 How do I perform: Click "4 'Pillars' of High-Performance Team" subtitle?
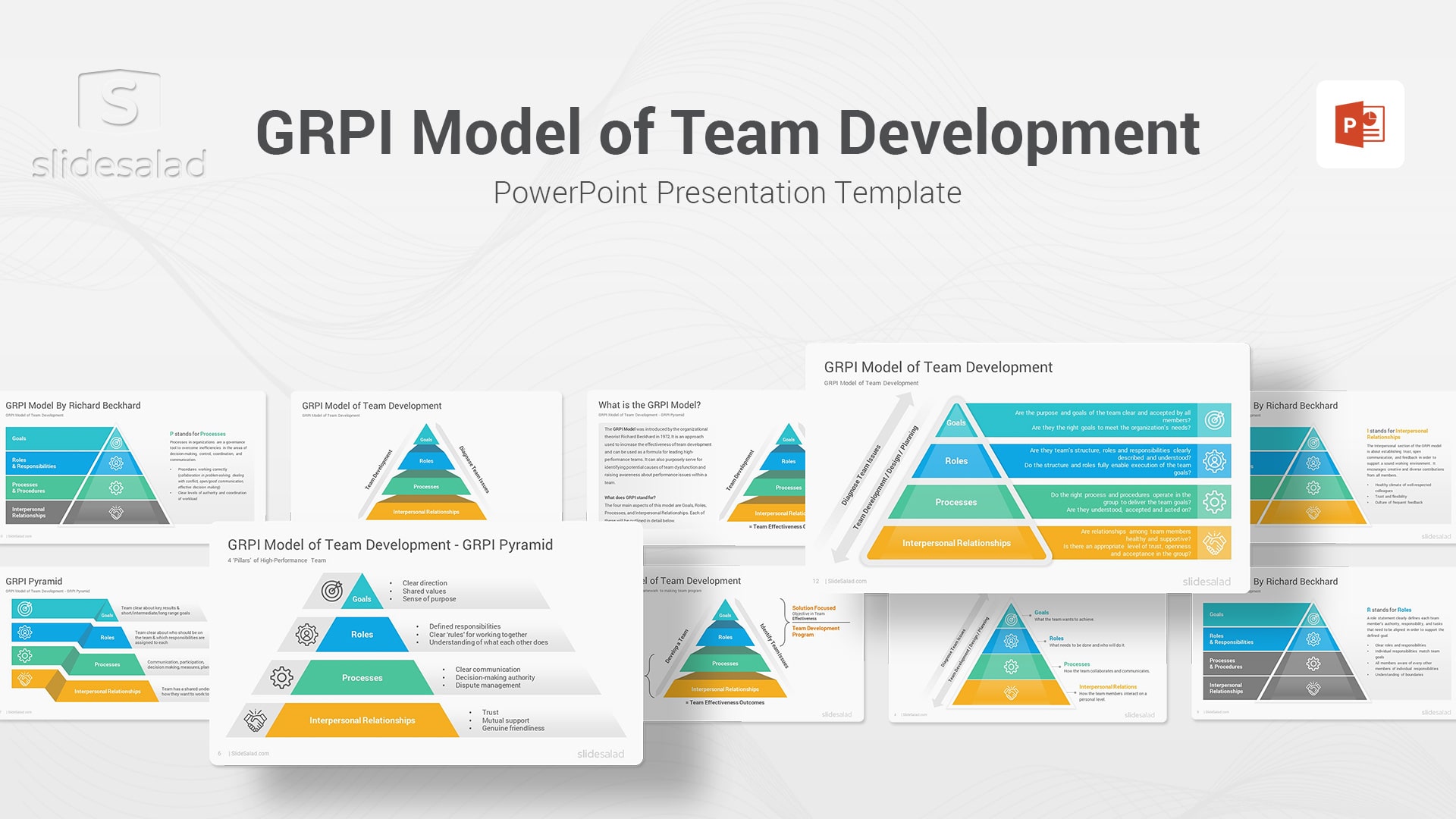pos(277,560)
